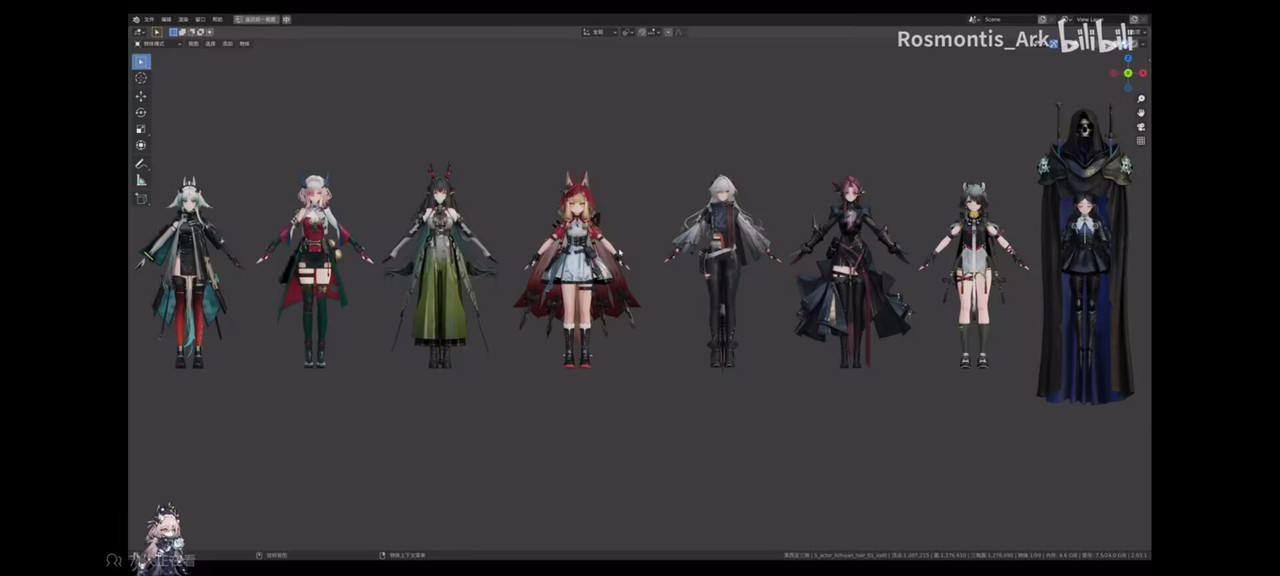1280x576 pixels.
Task: Open the Scene selector dropdown
Action: (x=974, y=19)
